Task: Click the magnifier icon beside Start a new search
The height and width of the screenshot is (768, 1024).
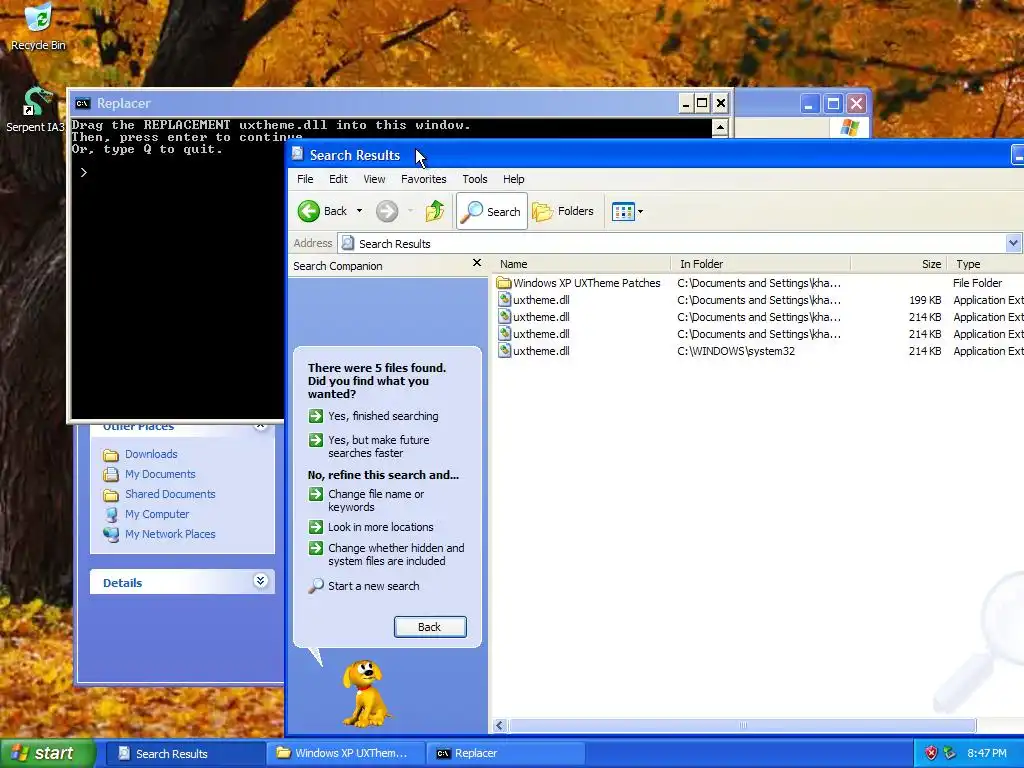Action: 316,586
